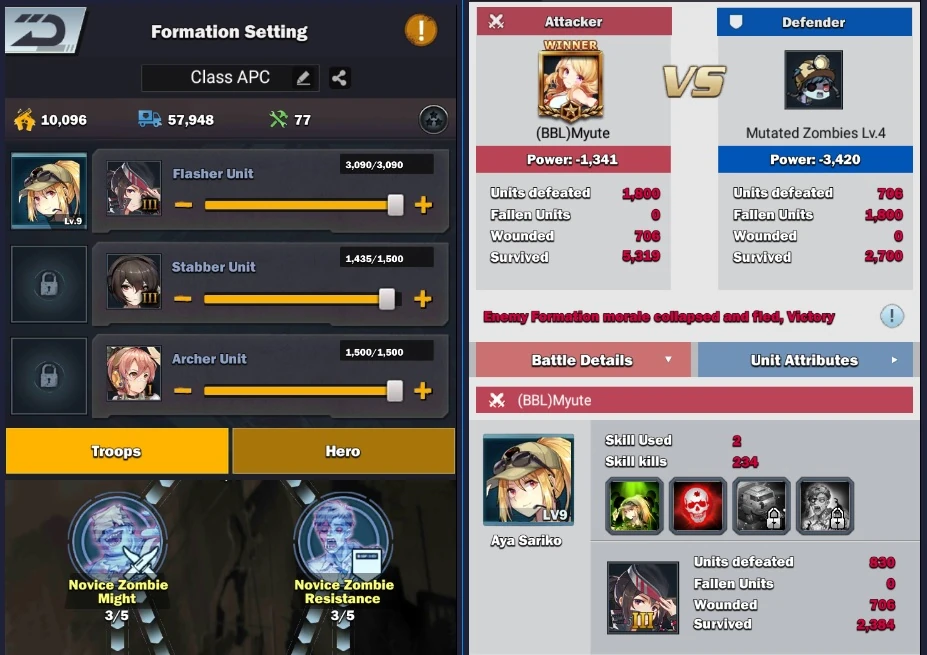The height and width of the screenshot is (655, 927).
Task: Click the Stabber Unit slider handle
Action: [x=387, y=299]
